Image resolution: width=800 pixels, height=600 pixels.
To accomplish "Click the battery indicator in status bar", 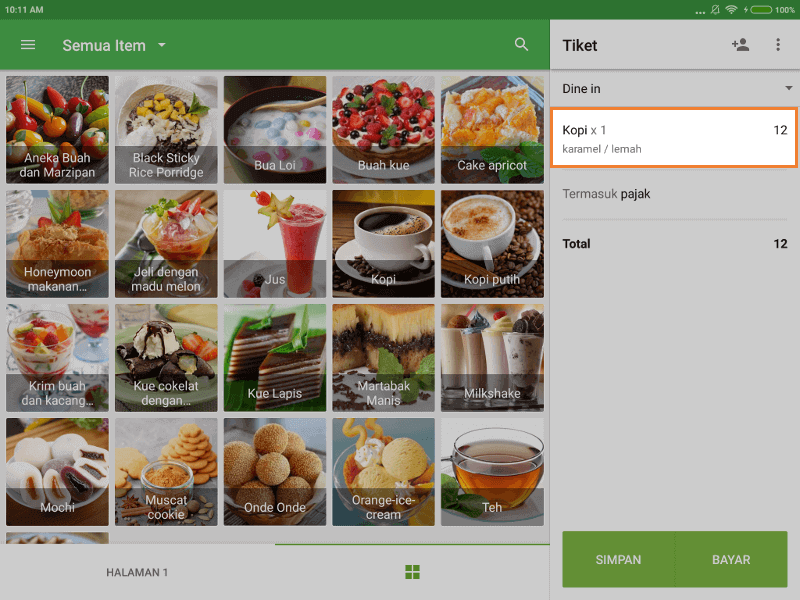I will [761, 10].
